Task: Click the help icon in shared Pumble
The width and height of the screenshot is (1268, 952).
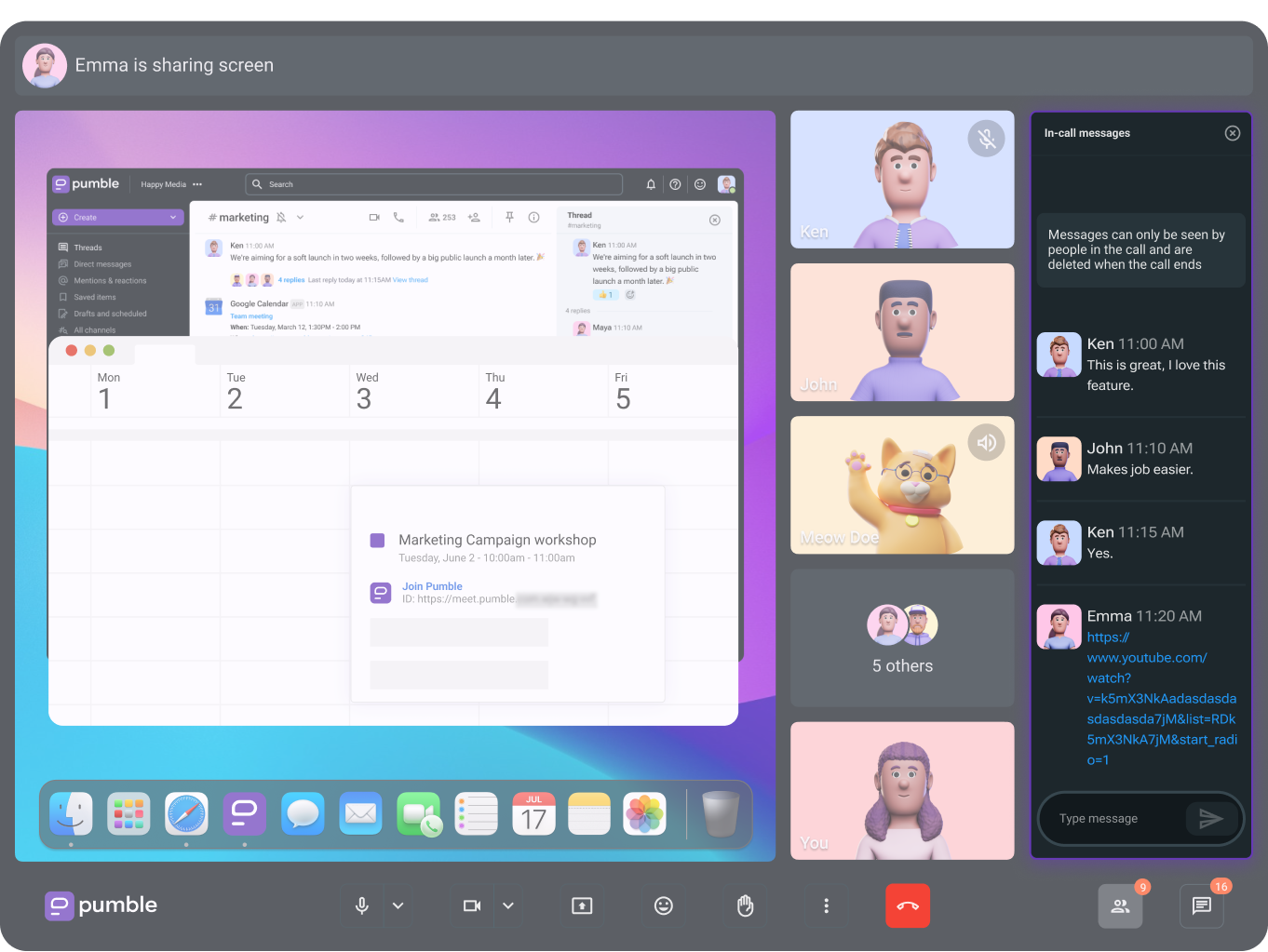Action: [x=675, y=184]
